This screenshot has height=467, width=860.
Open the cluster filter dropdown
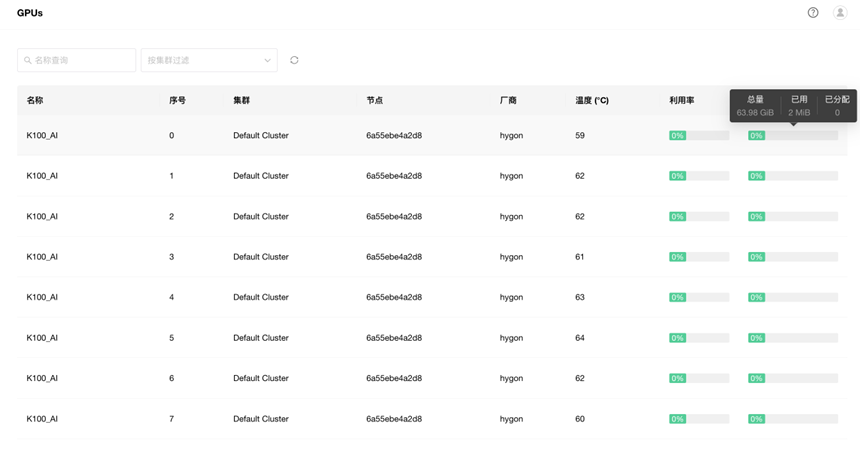[x=209, y=60]
